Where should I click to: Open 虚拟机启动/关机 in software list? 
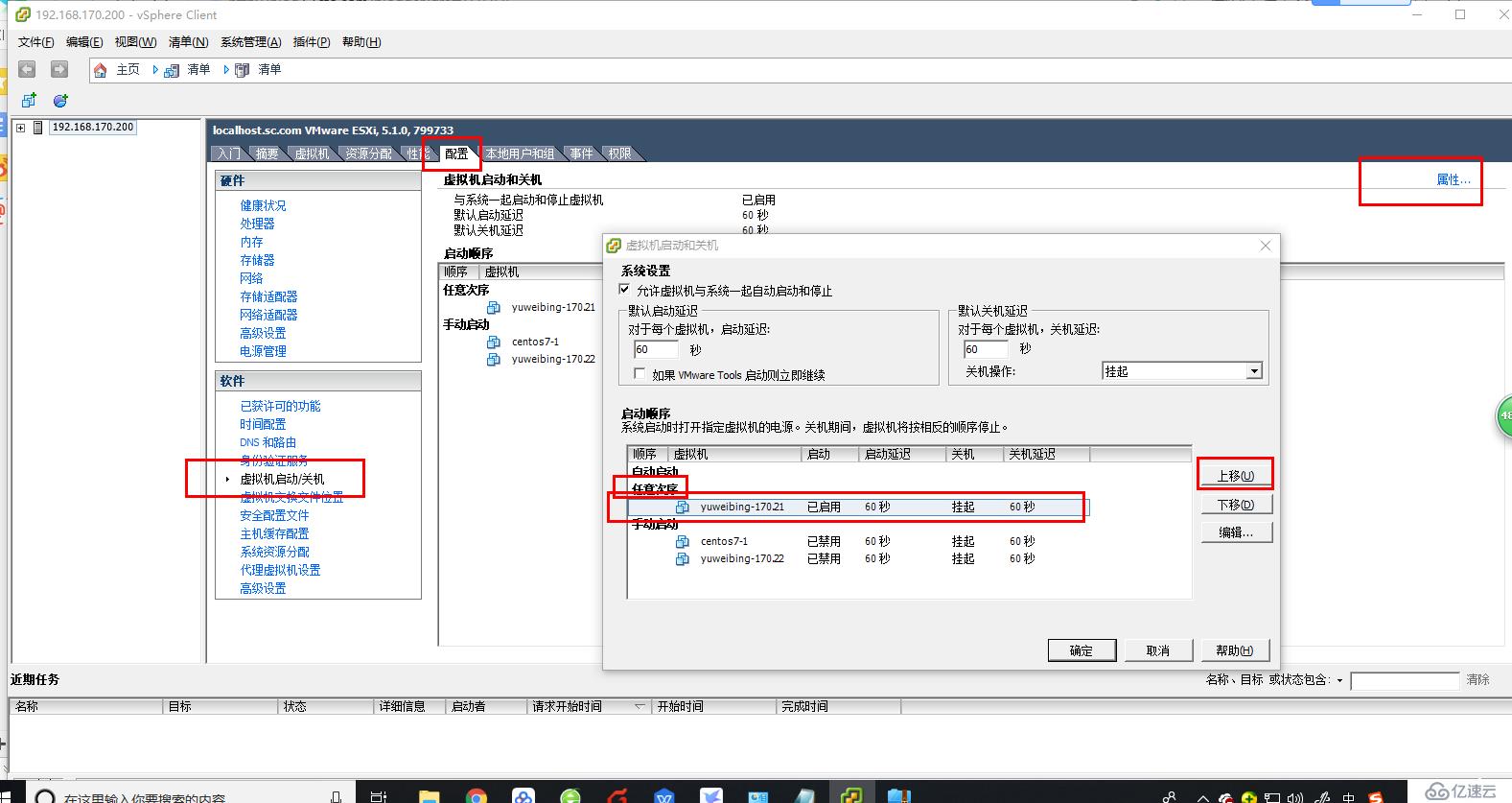tap(282, 479)
